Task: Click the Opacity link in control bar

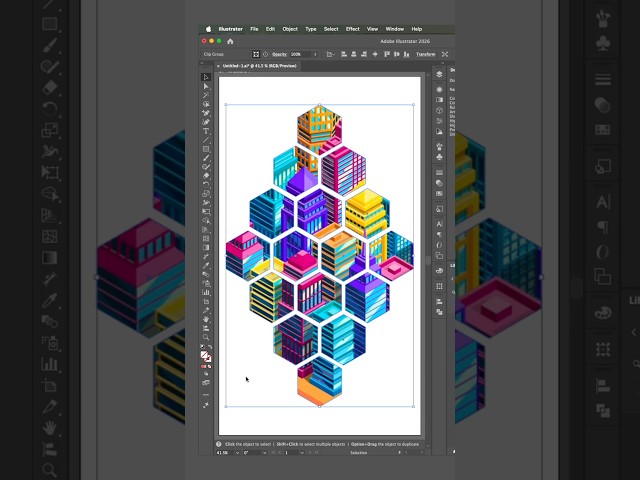Action: [x=280, y=54]
